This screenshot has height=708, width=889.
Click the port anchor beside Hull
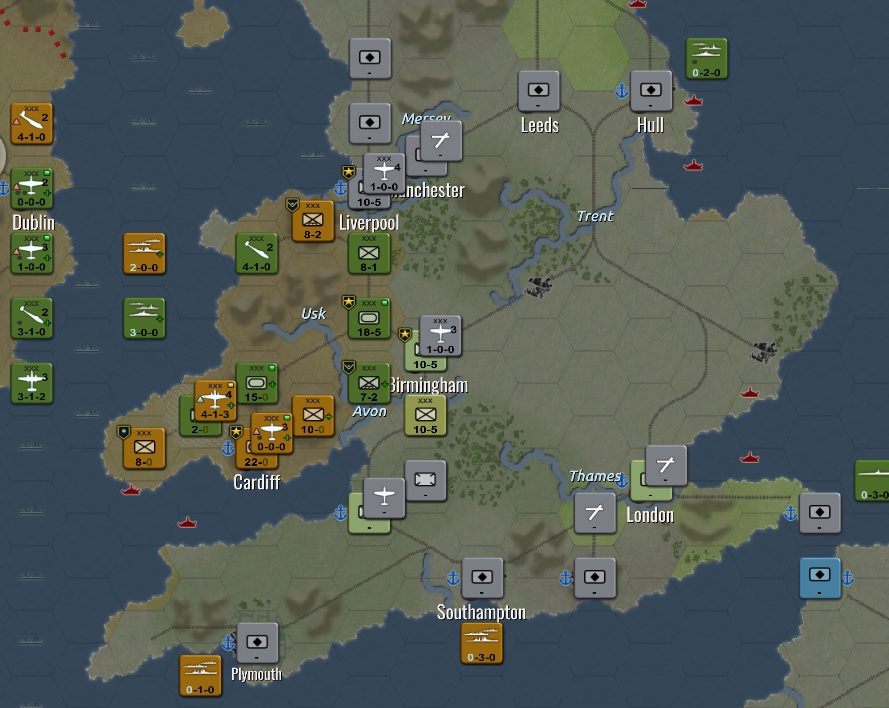click(622, 91)
